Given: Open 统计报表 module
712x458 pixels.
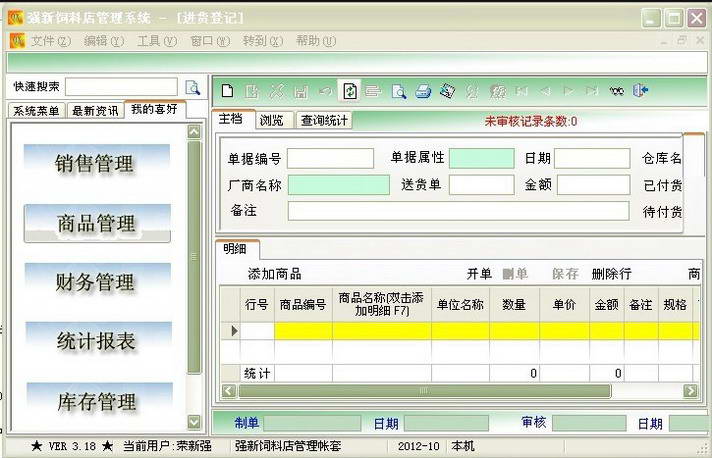Looking at the screenshot, I should click(98, 340).
